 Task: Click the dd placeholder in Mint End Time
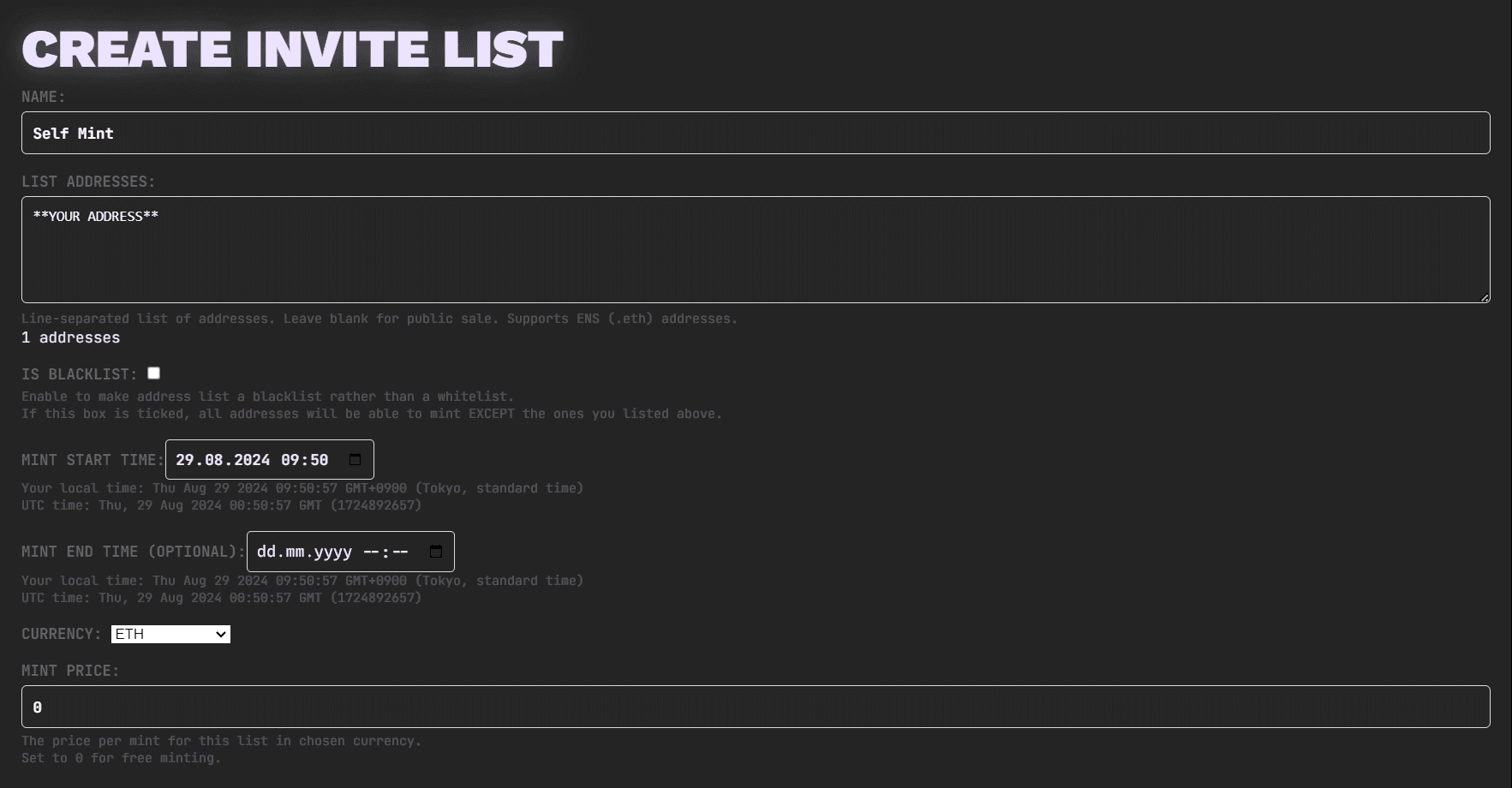pyautogui.click(x=266, y=552)
